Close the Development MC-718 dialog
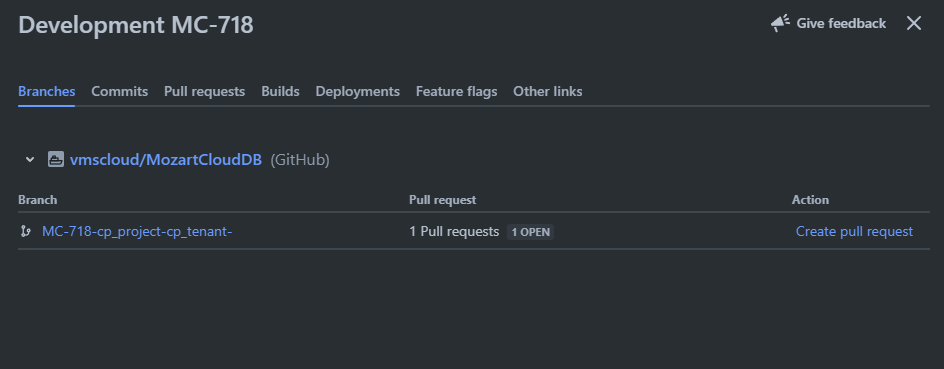The image size is (944, 369). tap(914, 23)
